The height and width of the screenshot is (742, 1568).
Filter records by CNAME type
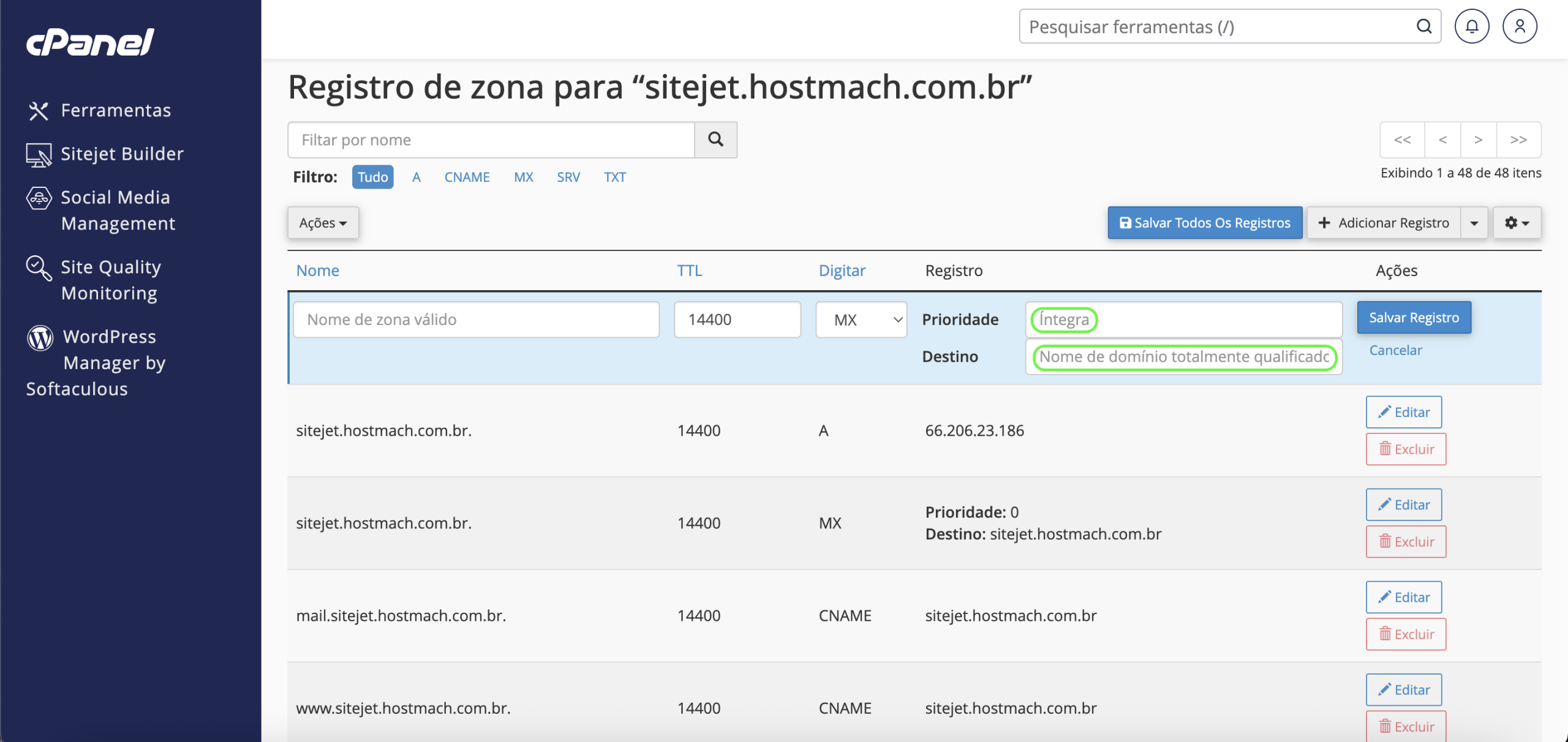467,177
